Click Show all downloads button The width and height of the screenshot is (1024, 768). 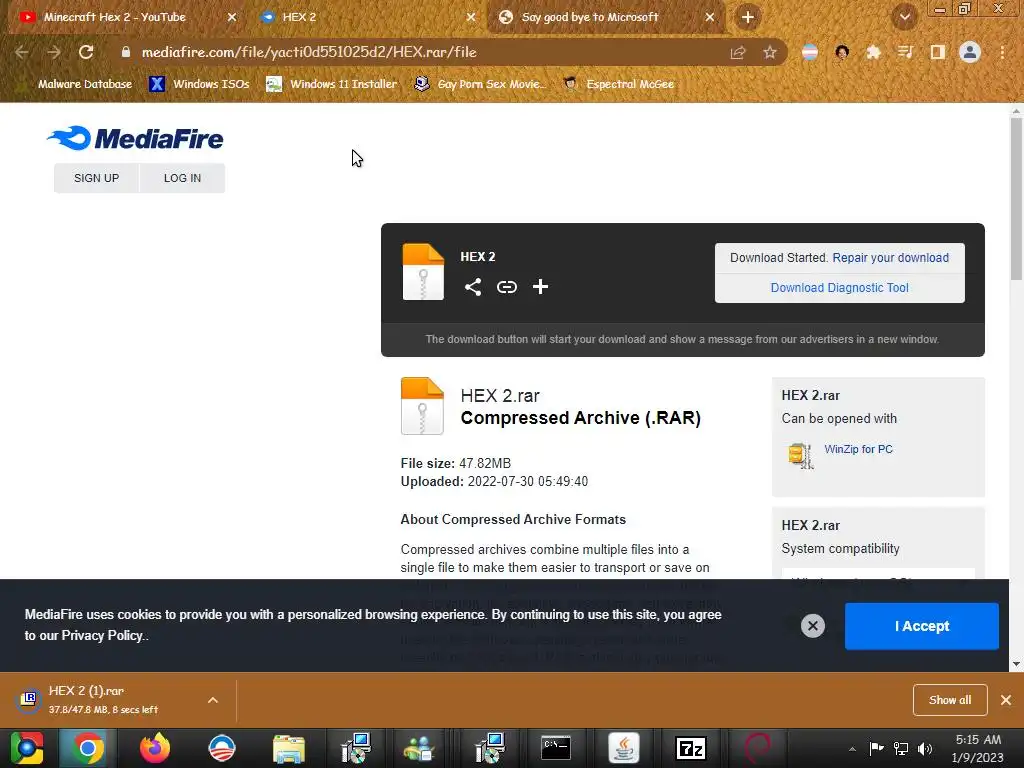pos(950,700)
